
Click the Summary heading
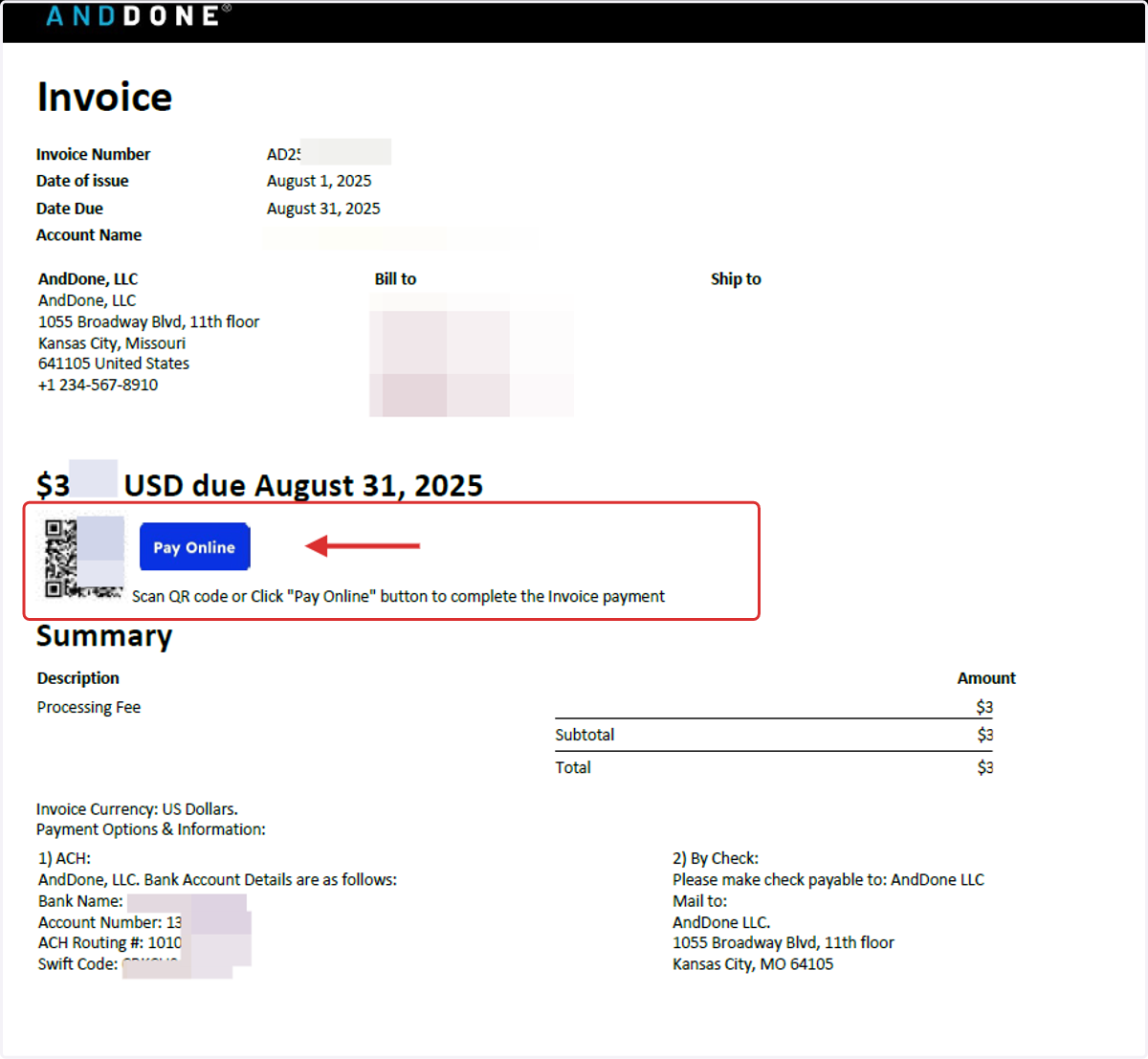[104, 636]
